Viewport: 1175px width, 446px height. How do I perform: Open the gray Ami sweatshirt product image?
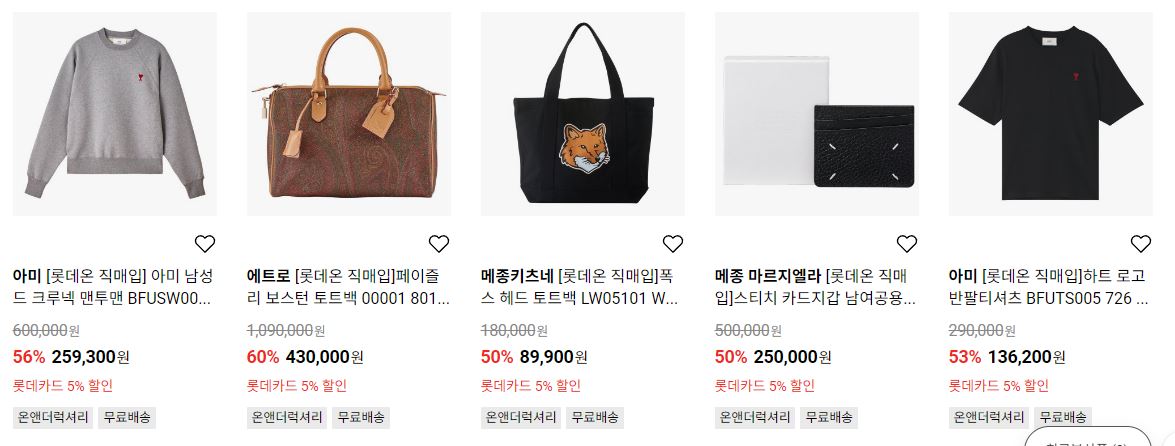tap(115, 114)
